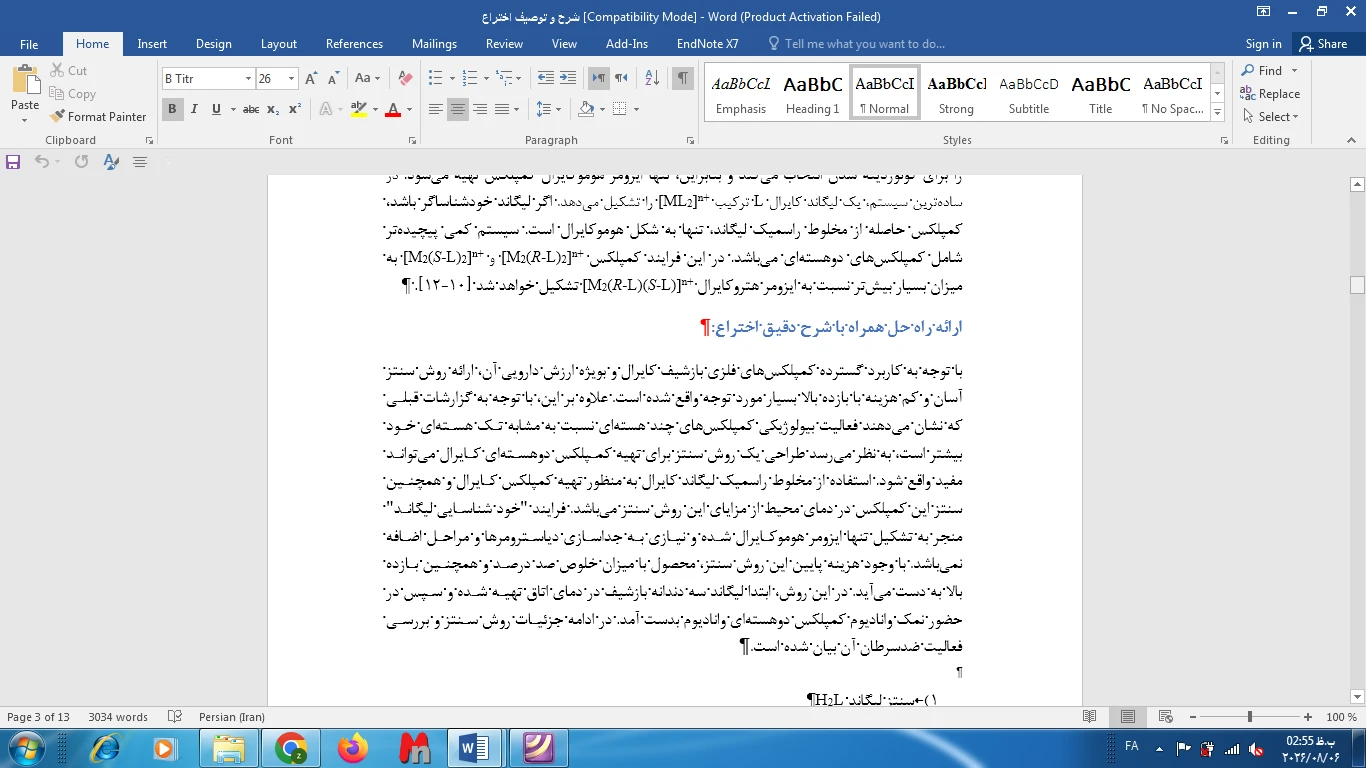Click the Replace button
Screen dimensions: 1366x768
[x=1271, y=94]
